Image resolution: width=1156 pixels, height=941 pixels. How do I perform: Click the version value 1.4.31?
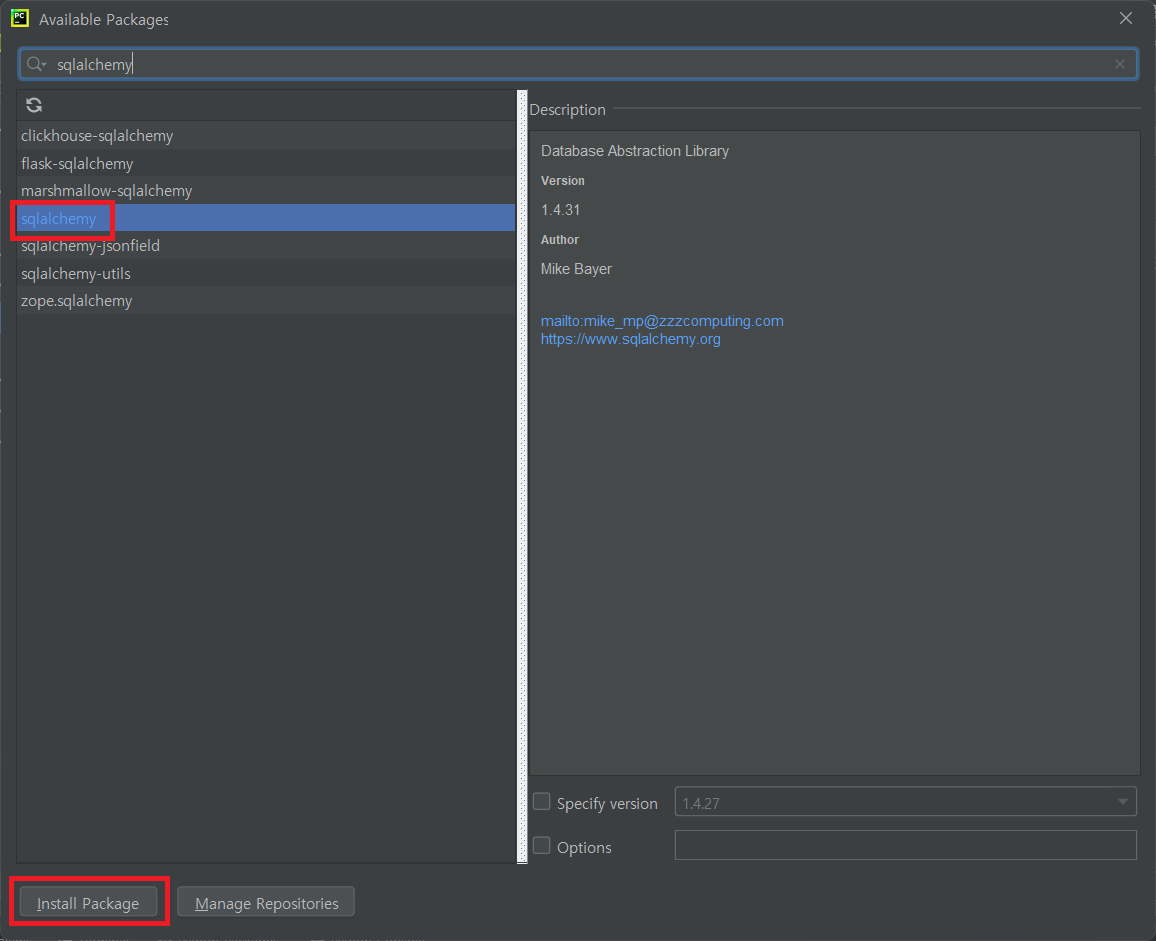(x=560, y=210)
